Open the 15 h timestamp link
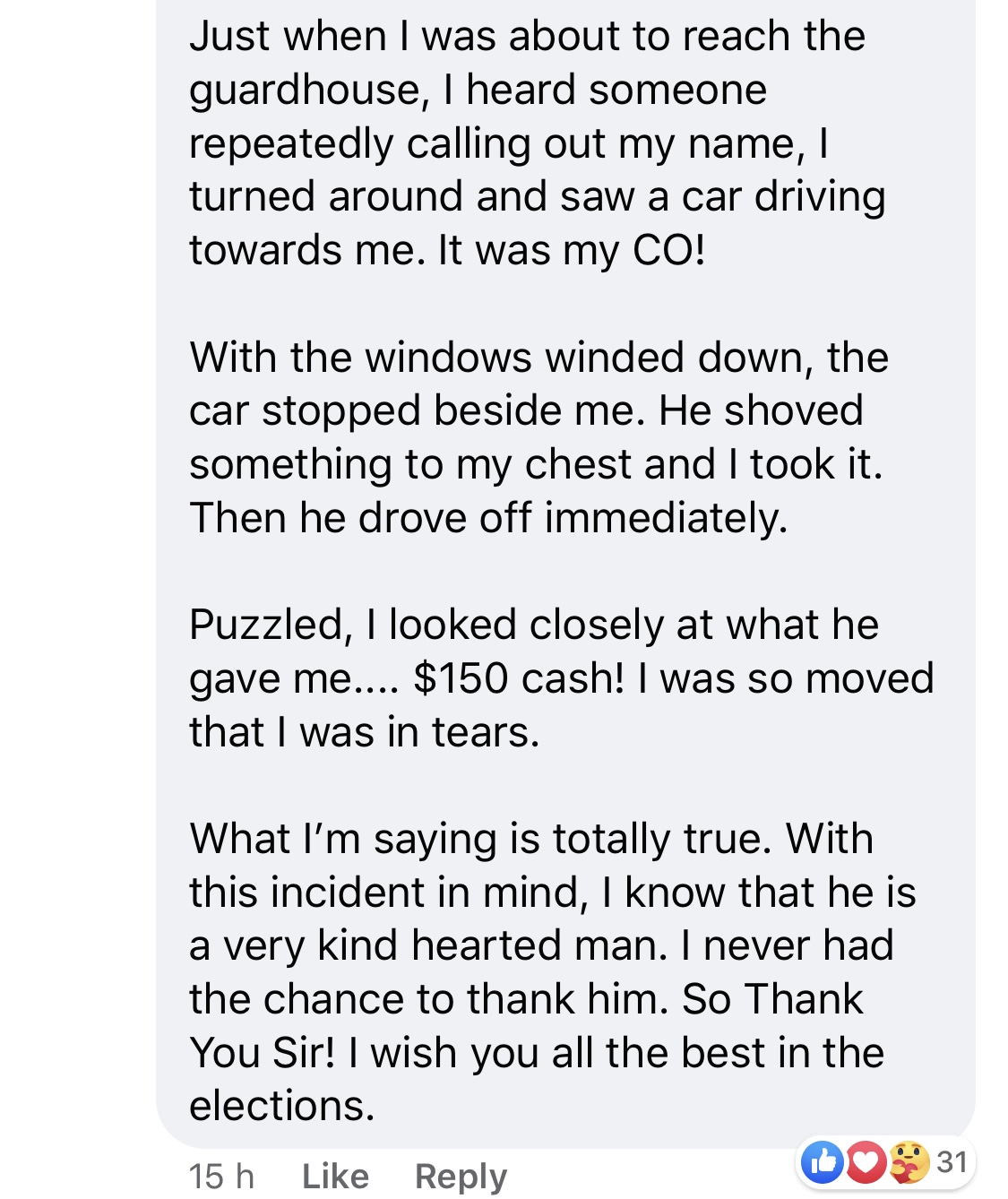1008x1199 pixels. pyautogui.click(x=221, y=1176)
